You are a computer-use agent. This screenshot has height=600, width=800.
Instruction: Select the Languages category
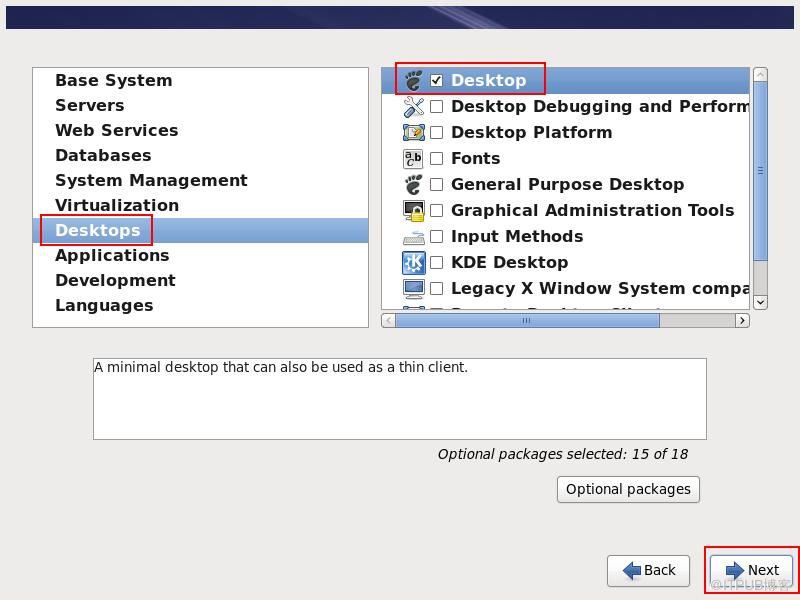tap(201, 305)
